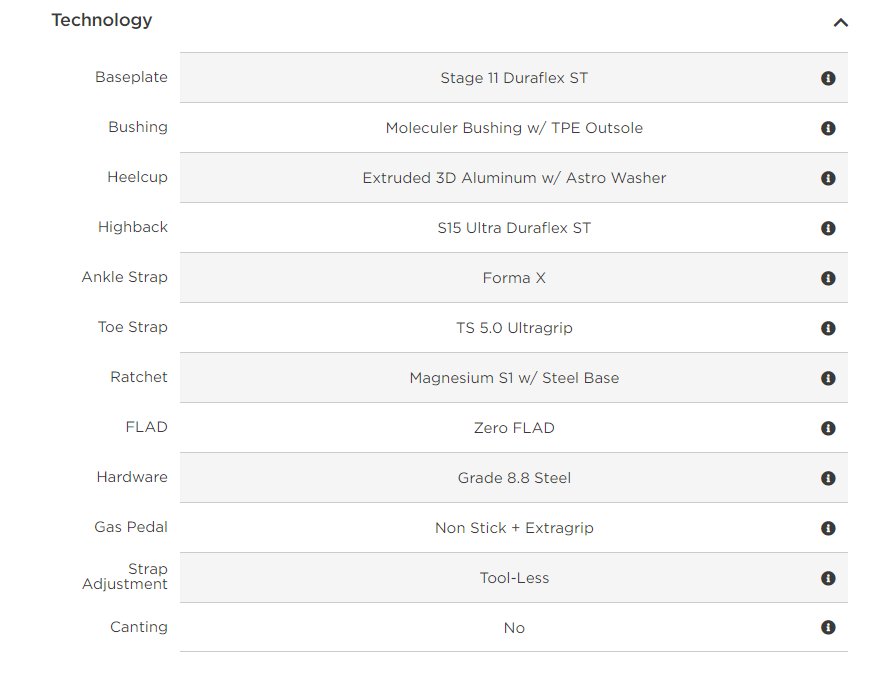This screenshot has width=894, height=673.
Task: Show Canting row info tooltip icon
Action: click(x=828, y=627)
